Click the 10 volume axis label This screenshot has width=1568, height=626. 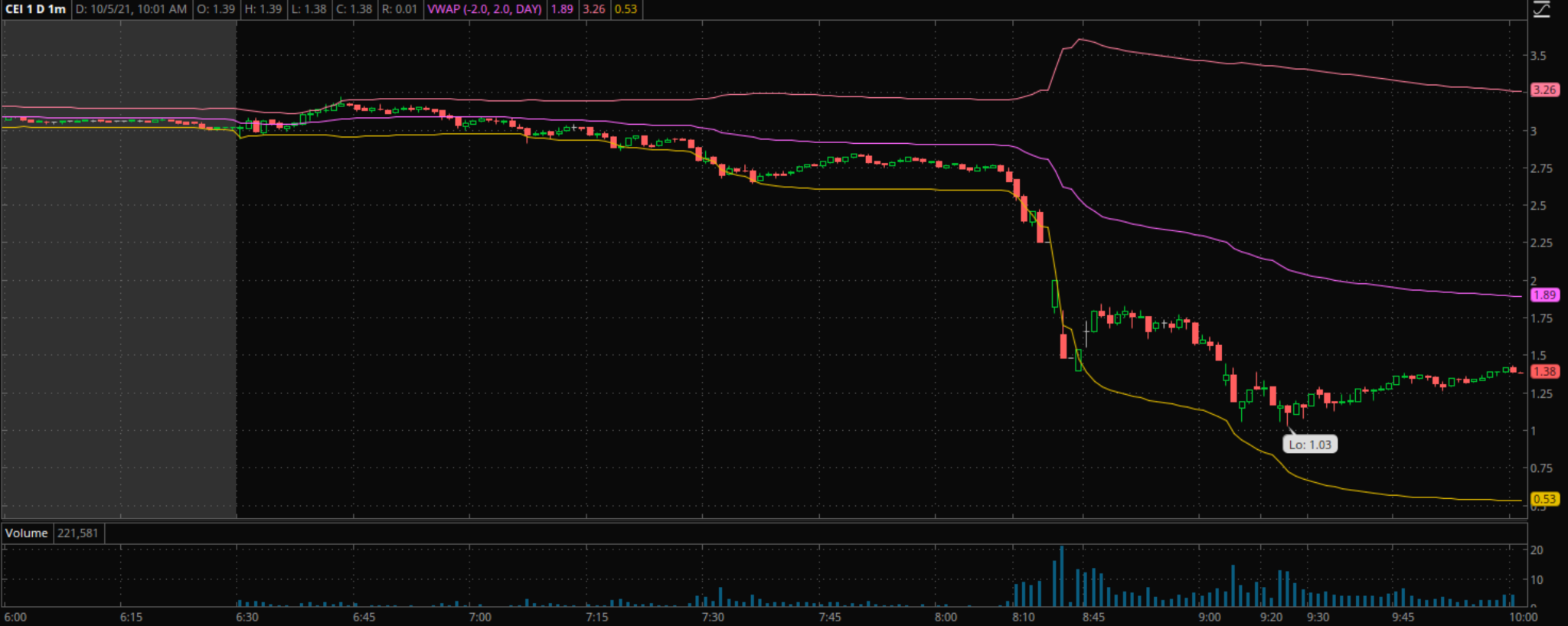click(x=1537, y=580)
